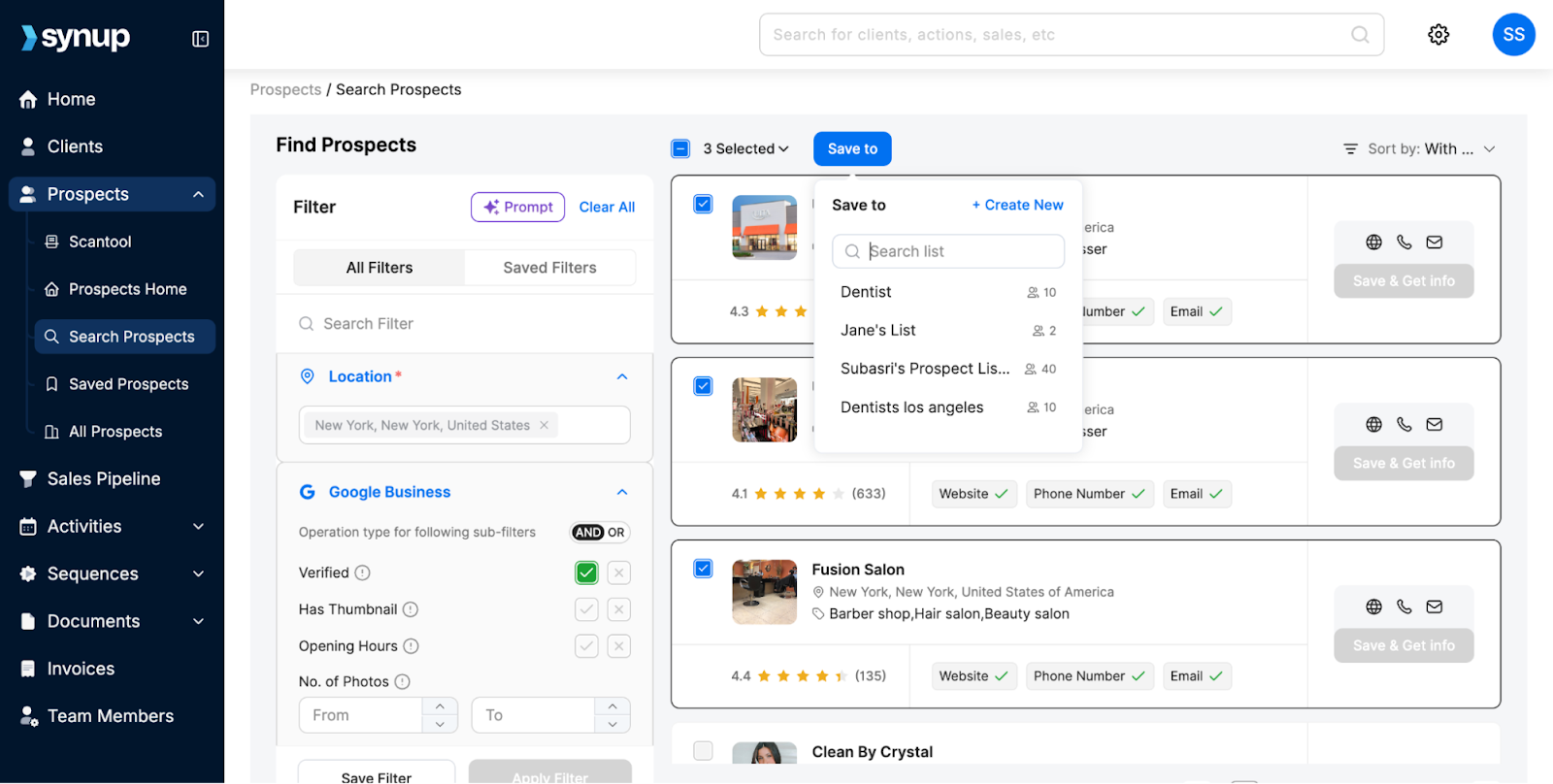The height and width of the screenshot is (784, 1553).
Task: Toggle the Opening Hours exclude X box
Action: [x=619, y=646]
